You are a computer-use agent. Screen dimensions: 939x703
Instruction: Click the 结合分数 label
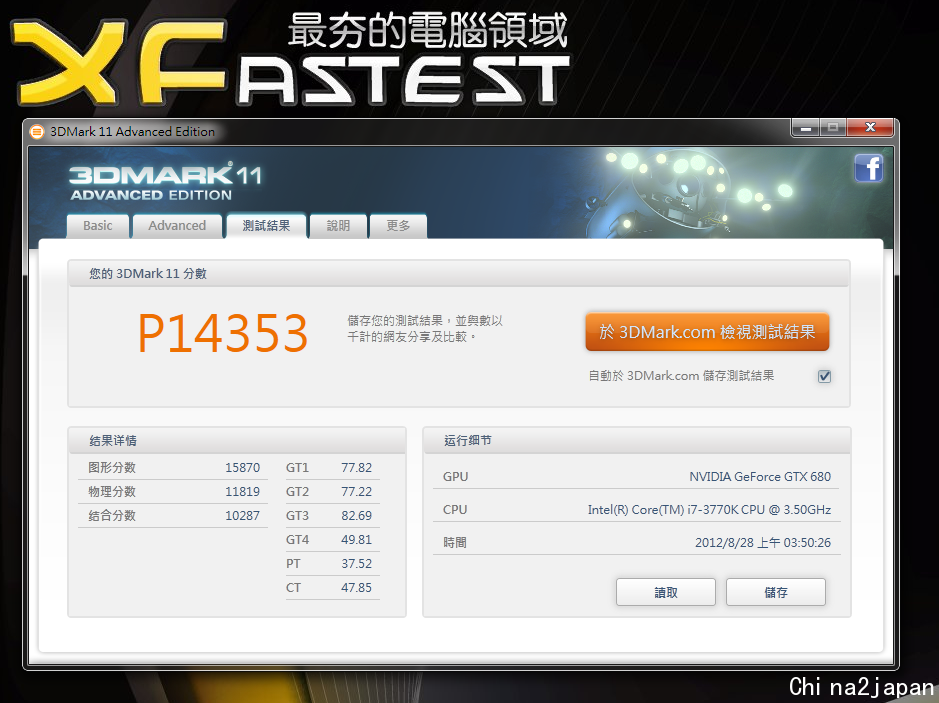112,516
